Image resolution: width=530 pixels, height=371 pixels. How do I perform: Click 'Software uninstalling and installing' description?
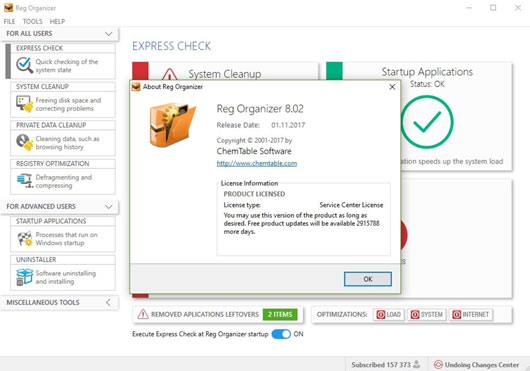tap(66, 277)
